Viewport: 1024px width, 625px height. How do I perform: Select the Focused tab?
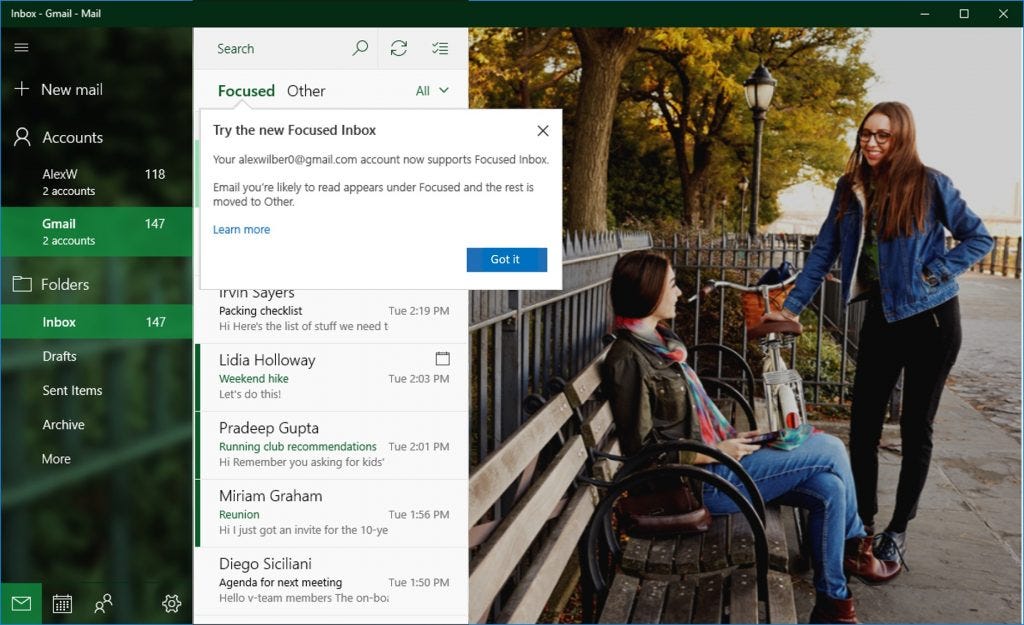(x=245, y=90)
